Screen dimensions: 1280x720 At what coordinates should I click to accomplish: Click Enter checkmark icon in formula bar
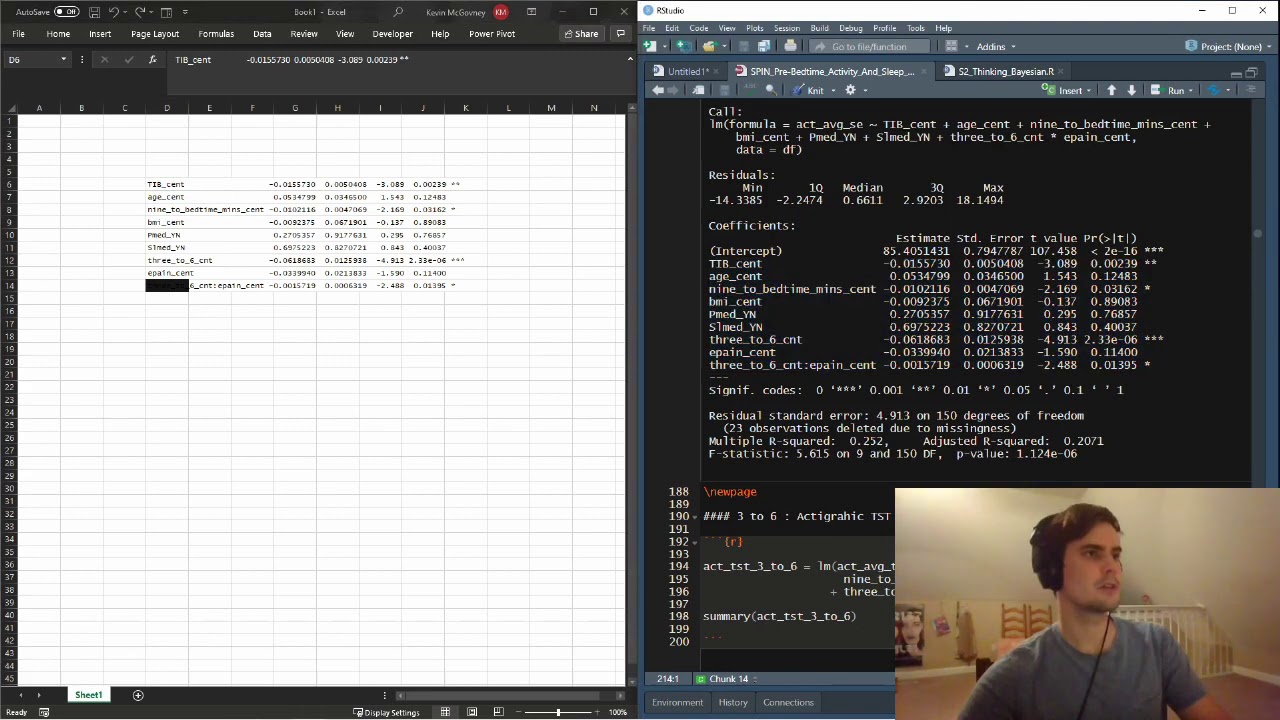point(128,60)
